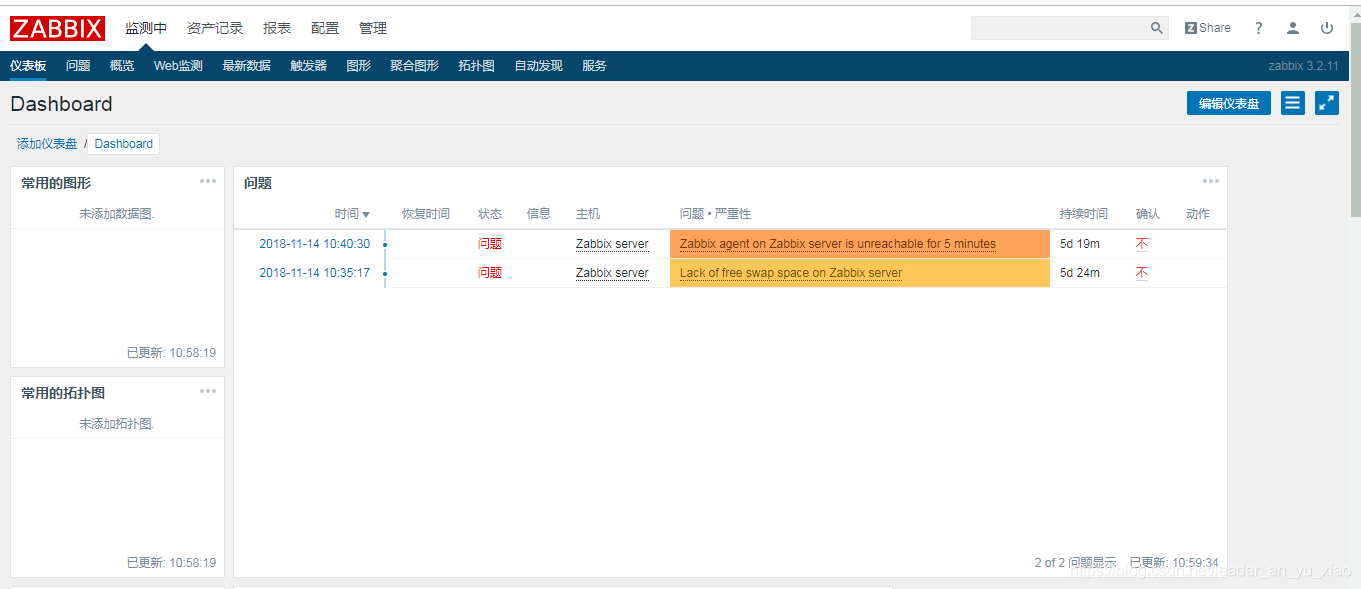Screen dimensions: 1361x589
Task: Click the search magnifier icon
Action: click(1157, 28)
